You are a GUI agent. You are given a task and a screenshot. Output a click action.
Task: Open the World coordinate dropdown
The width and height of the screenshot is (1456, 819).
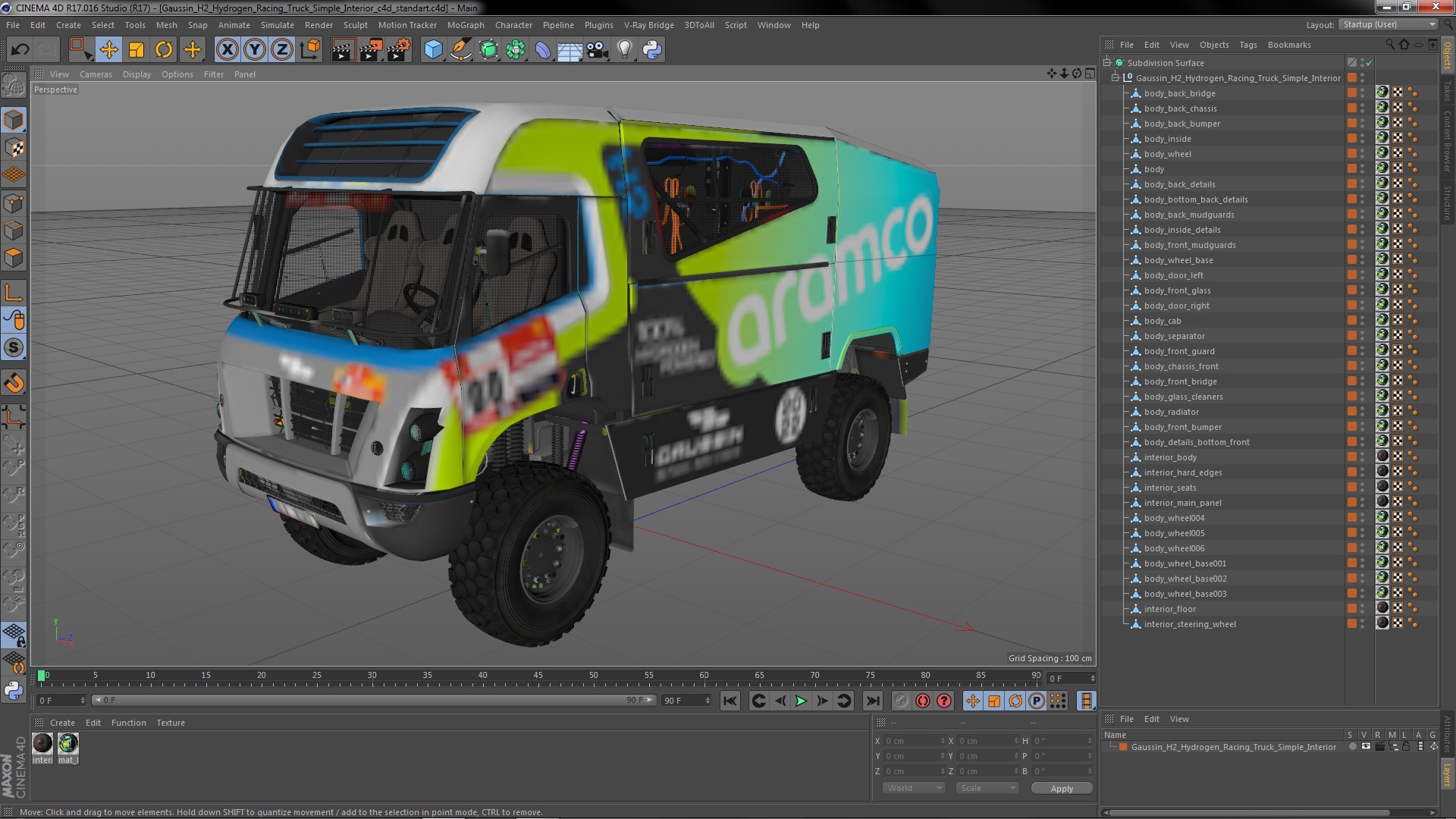pos(914,788)
